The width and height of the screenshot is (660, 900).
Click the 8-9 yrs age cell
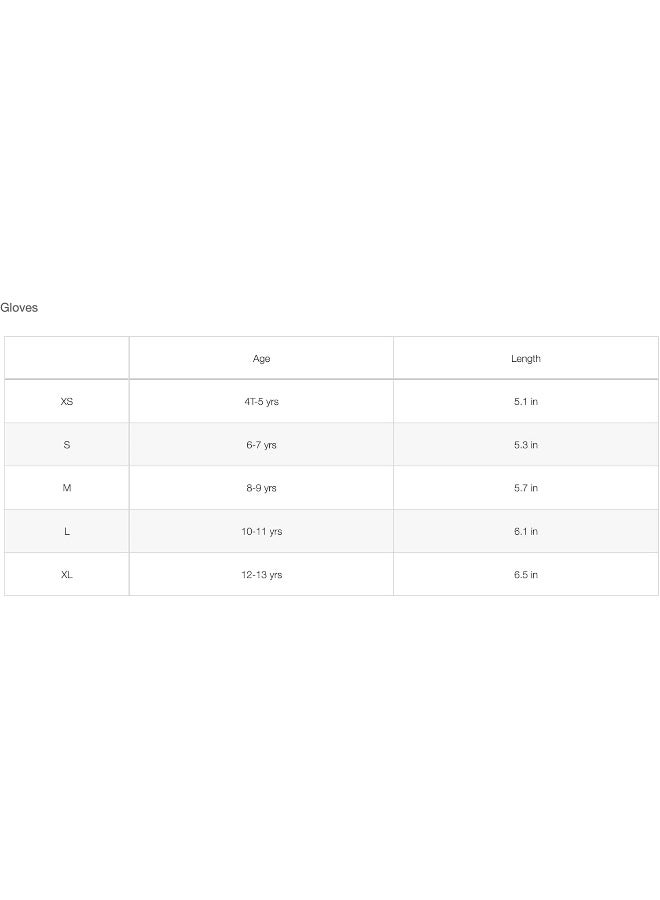click(x=261, y=488)
